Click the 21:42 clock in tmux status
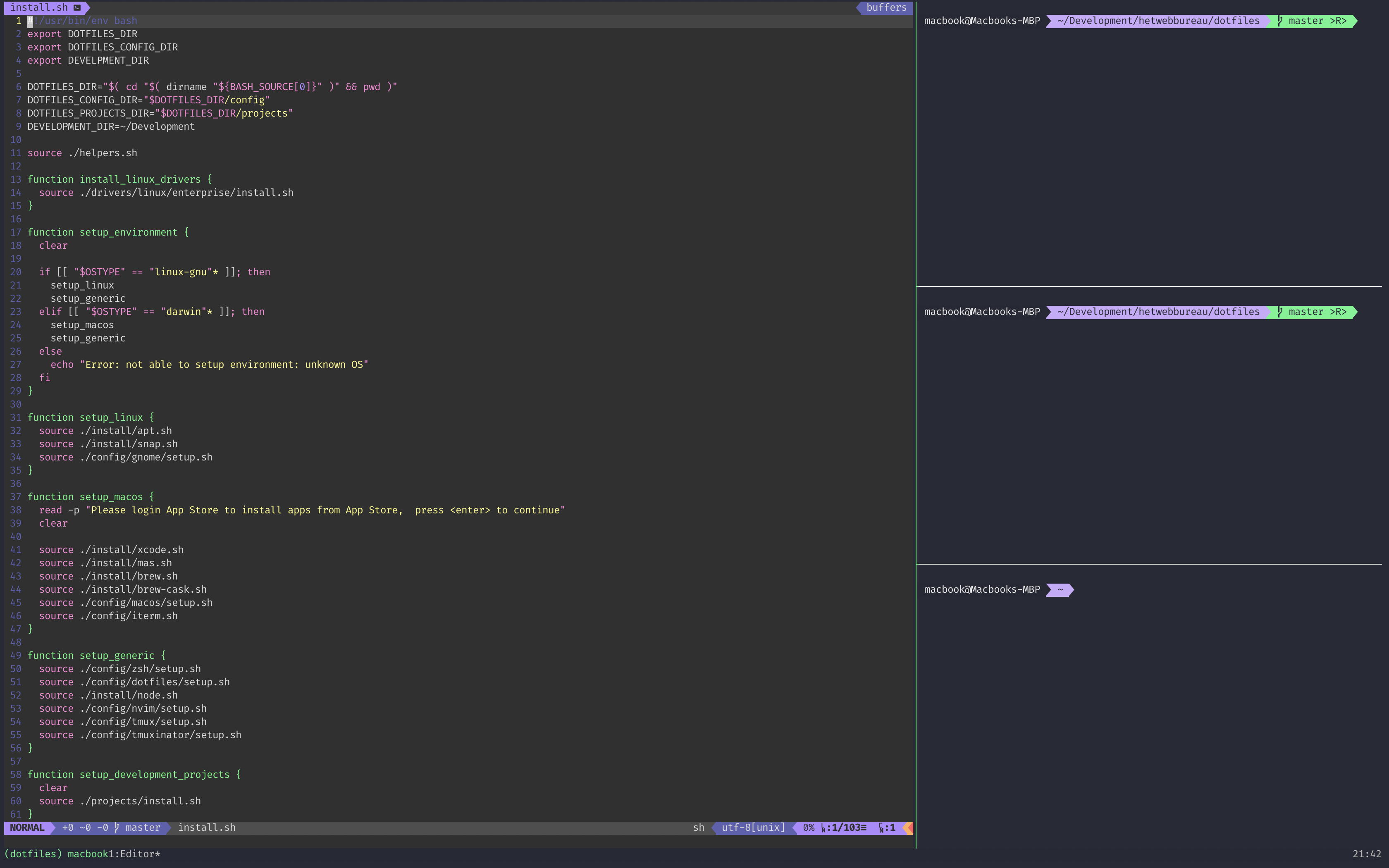The width and height of the screenshot is (1389, 868). click(x=1366, y=854)
